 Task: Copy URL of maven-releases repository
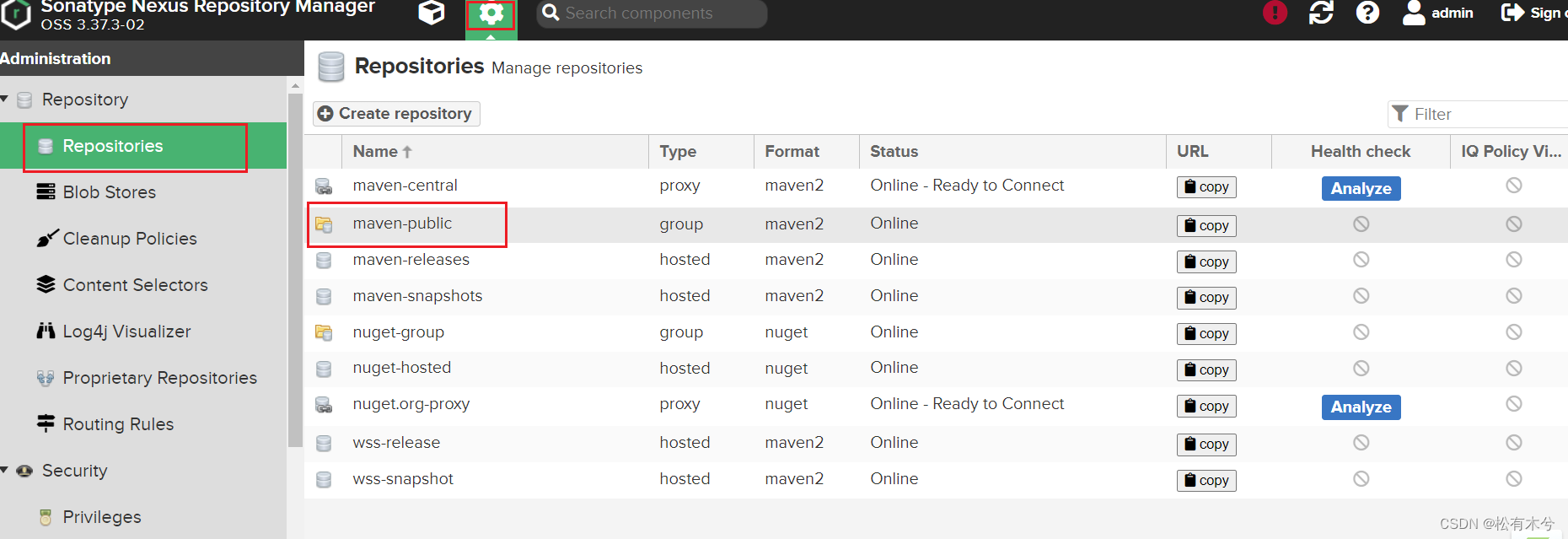tap(1206, 261)
